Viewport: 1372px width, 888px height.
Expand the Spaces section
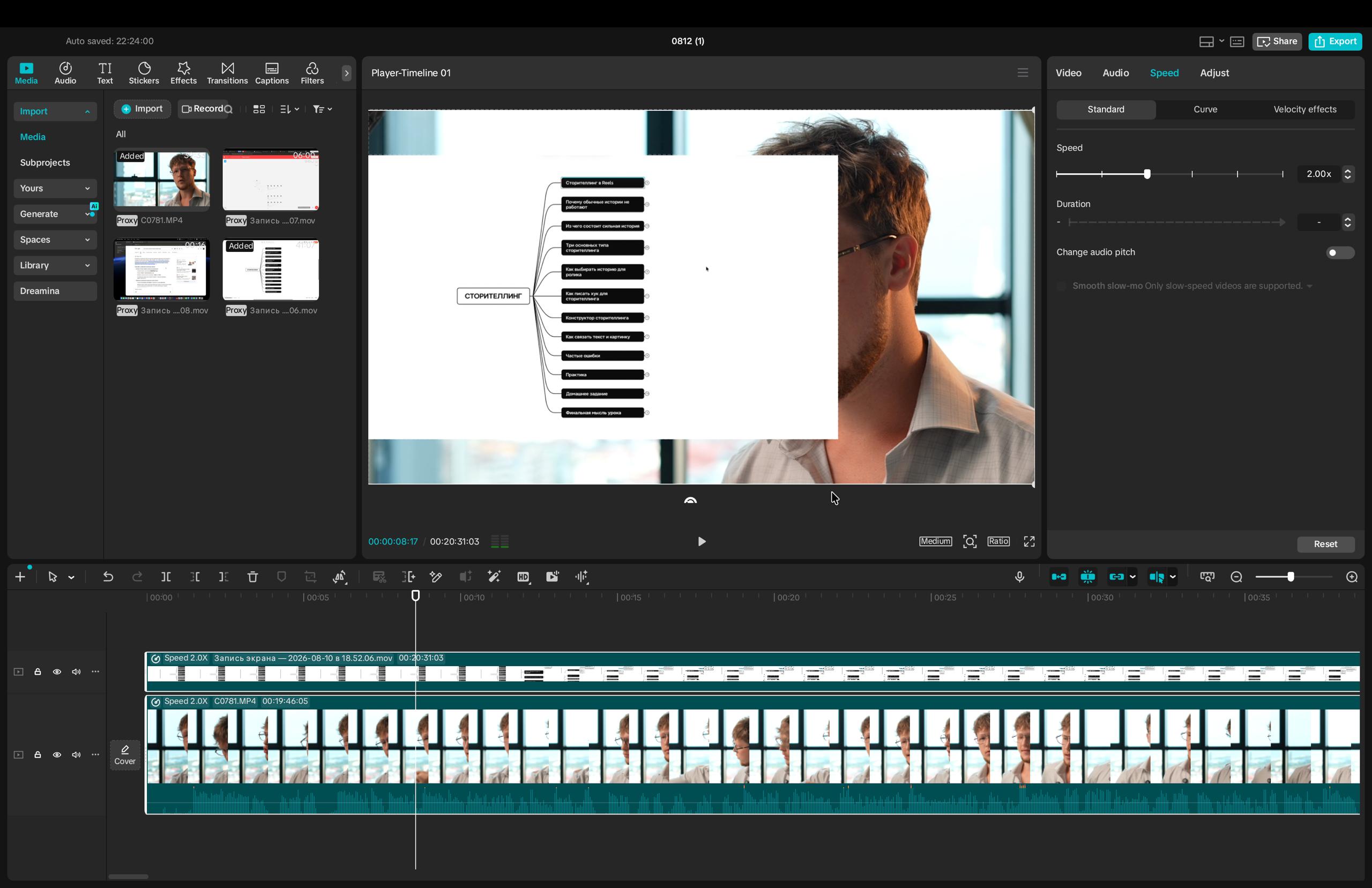tap(55, 240)
